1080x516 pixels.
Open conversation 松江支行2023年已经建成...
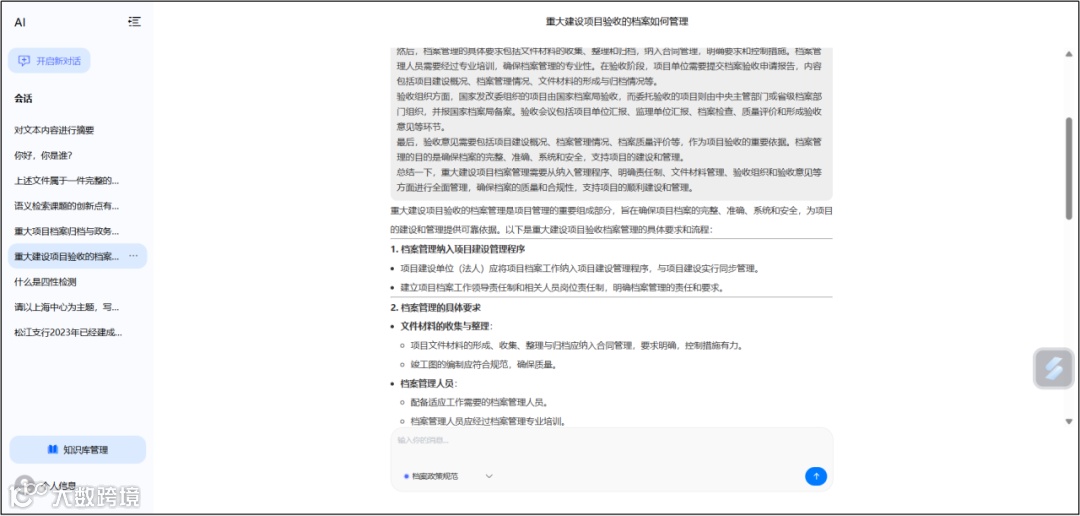pos(68,332)
